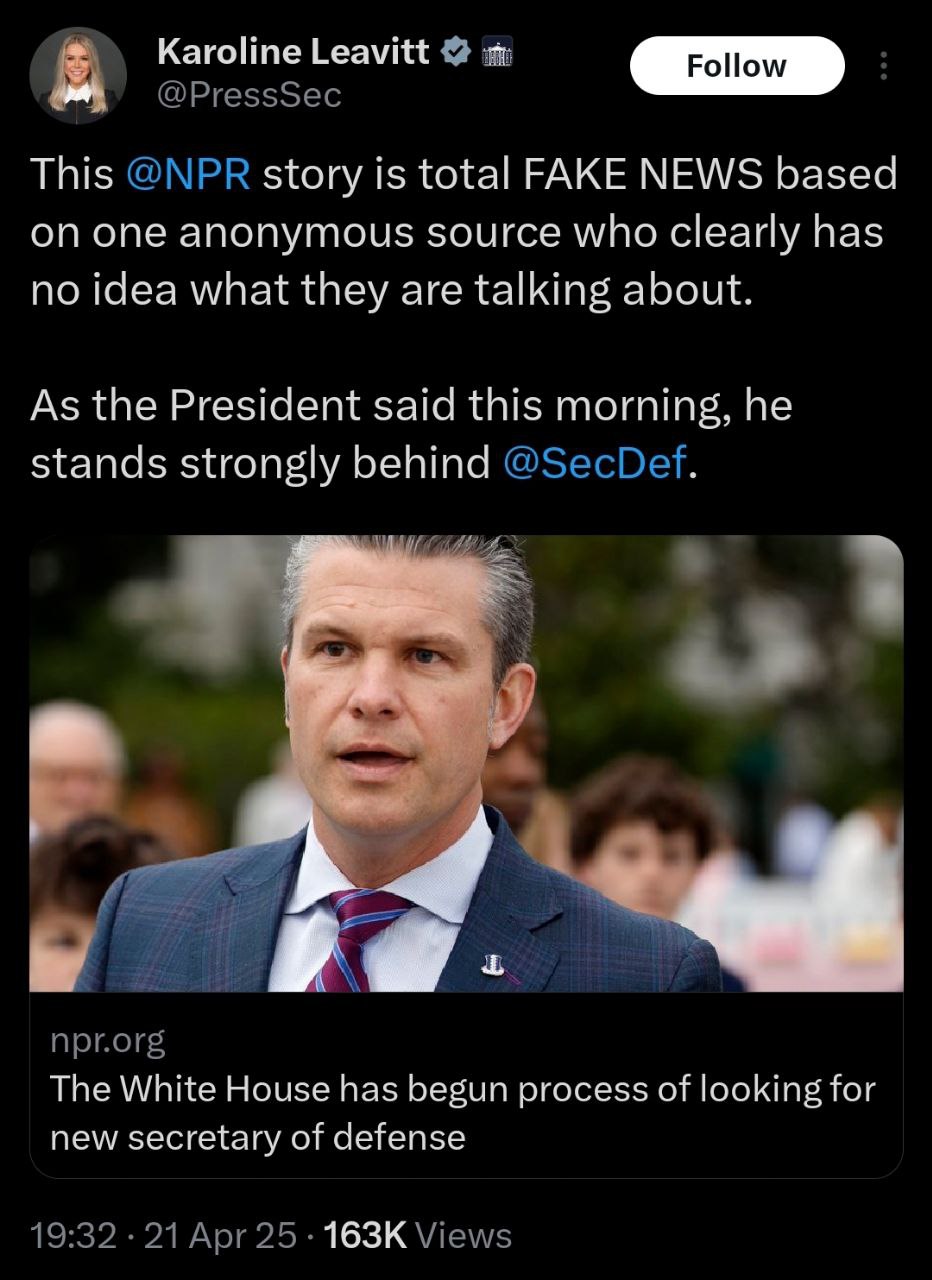Open Karoline Leavitt's profile avatar
Viewport: 932px width, 1280px height.
(78, 76)
